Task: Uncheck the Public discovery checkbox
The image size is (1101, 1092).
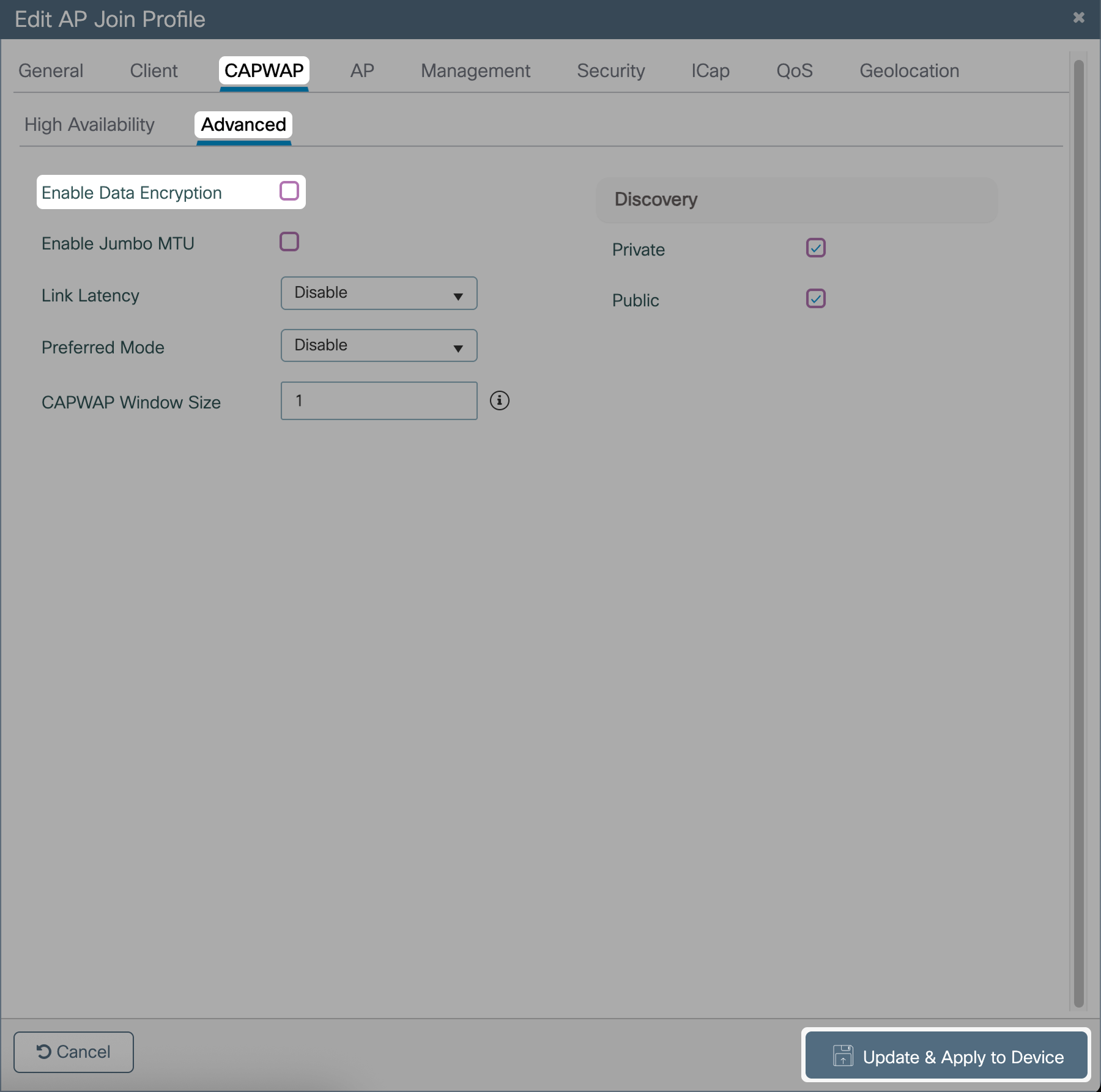Action: pos(815,298)
